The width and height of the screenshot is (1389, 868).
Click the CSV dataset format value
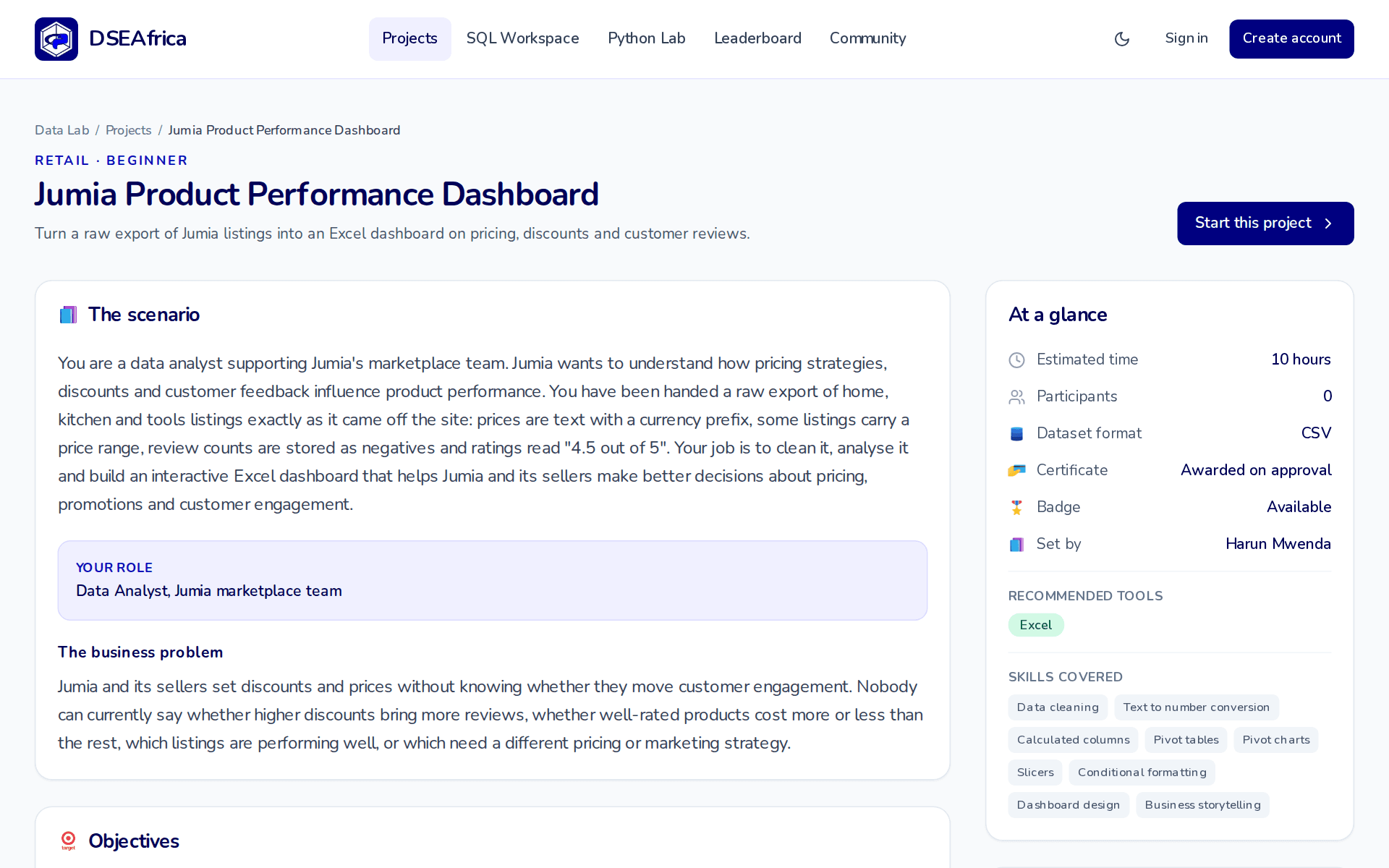(1316, 433)
